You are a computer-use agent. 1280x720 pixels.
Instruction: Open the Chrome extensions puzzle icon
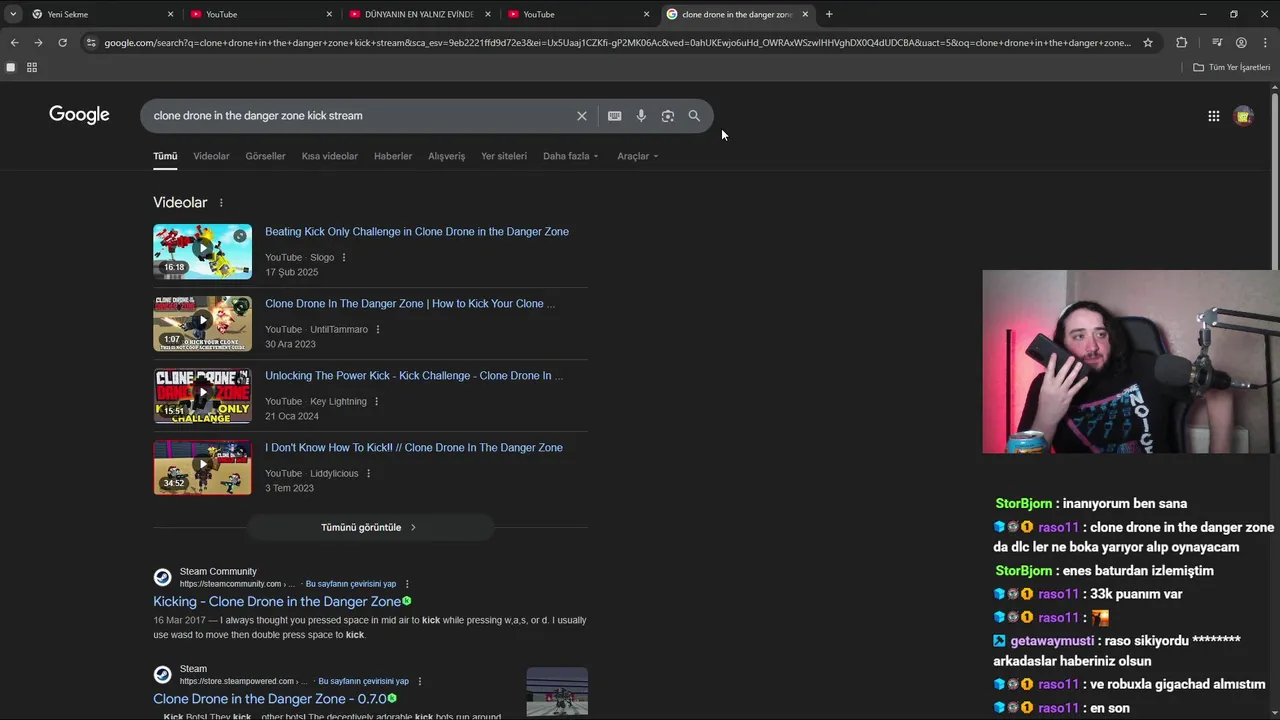[1181, 43]
